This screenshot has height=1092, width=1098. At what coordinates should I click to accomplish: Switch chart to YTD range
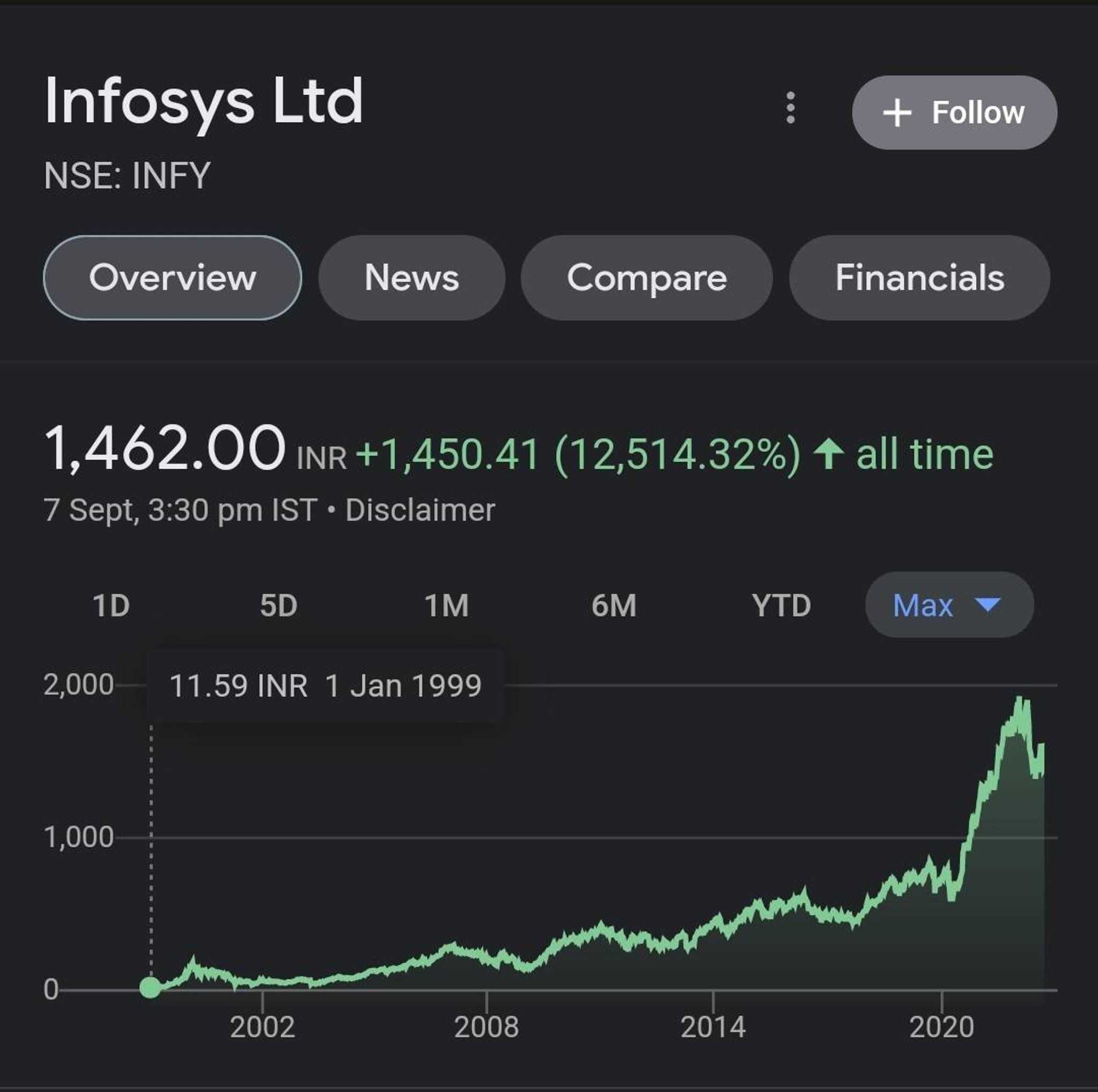782,605
